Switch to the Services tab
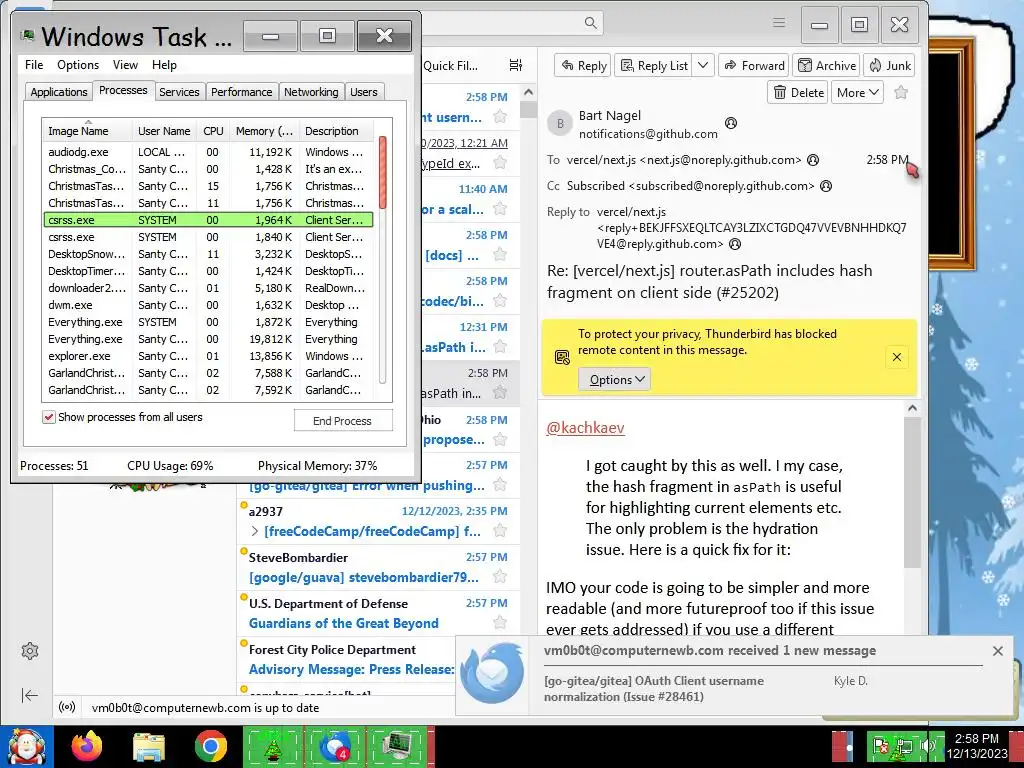 point(179,91)
